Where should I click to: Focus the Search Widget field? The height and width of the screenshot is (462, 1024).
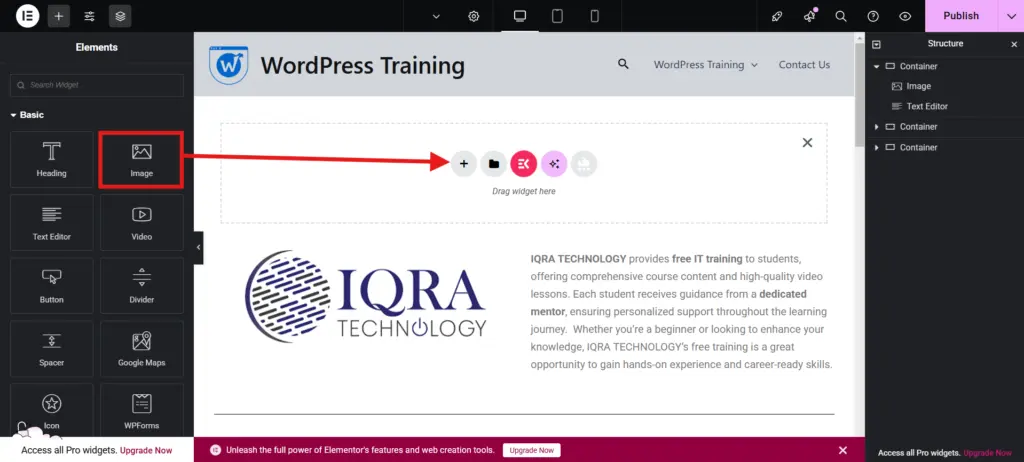click(97, 85)
